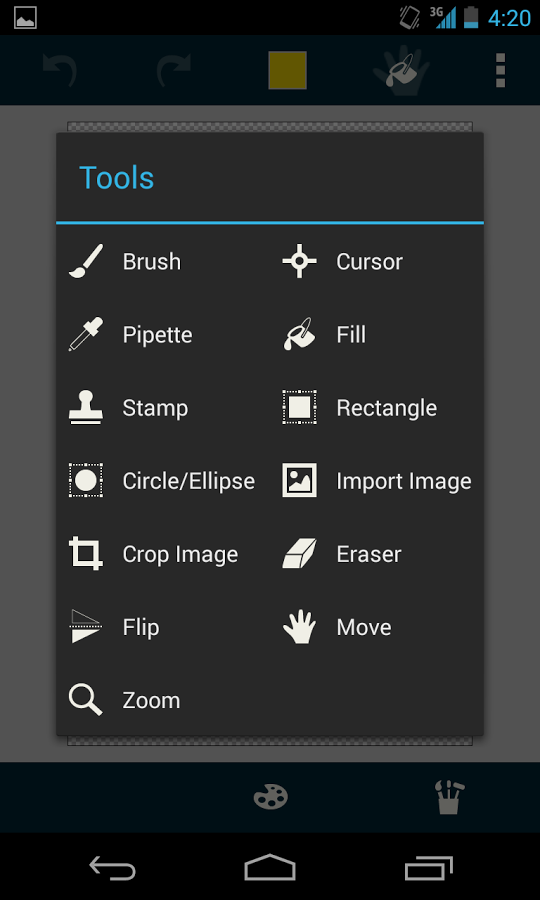Select the Brush tool icon
Viewport: 540px width, 900px height.
point(86,261)
